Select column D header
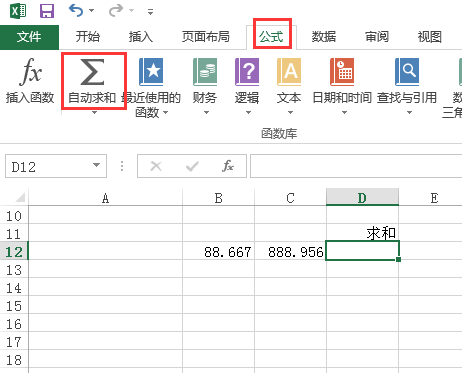 (x=362, y=198)
